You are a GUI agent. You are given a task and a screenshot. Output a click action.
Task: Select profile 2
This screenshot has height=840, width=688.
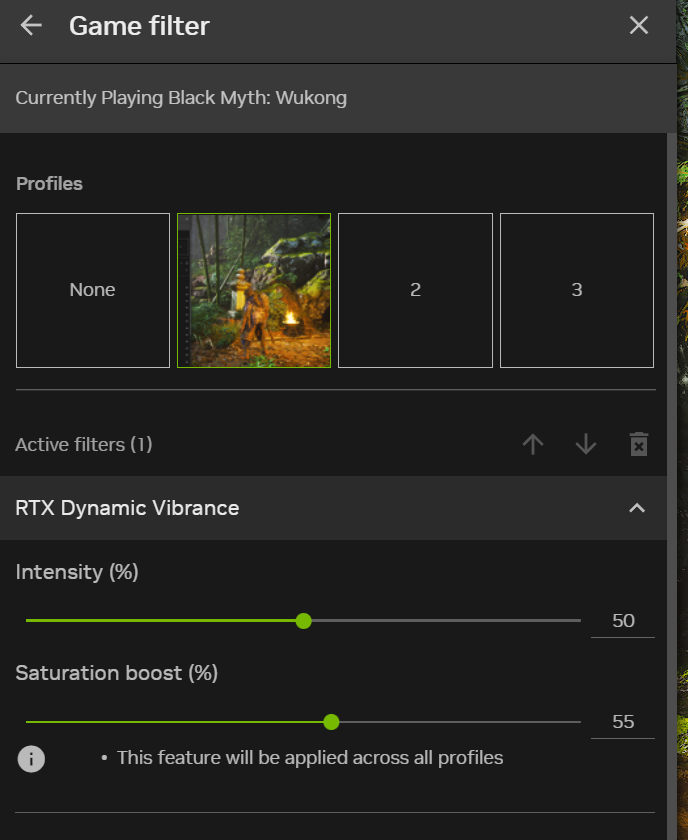[415, 290]
